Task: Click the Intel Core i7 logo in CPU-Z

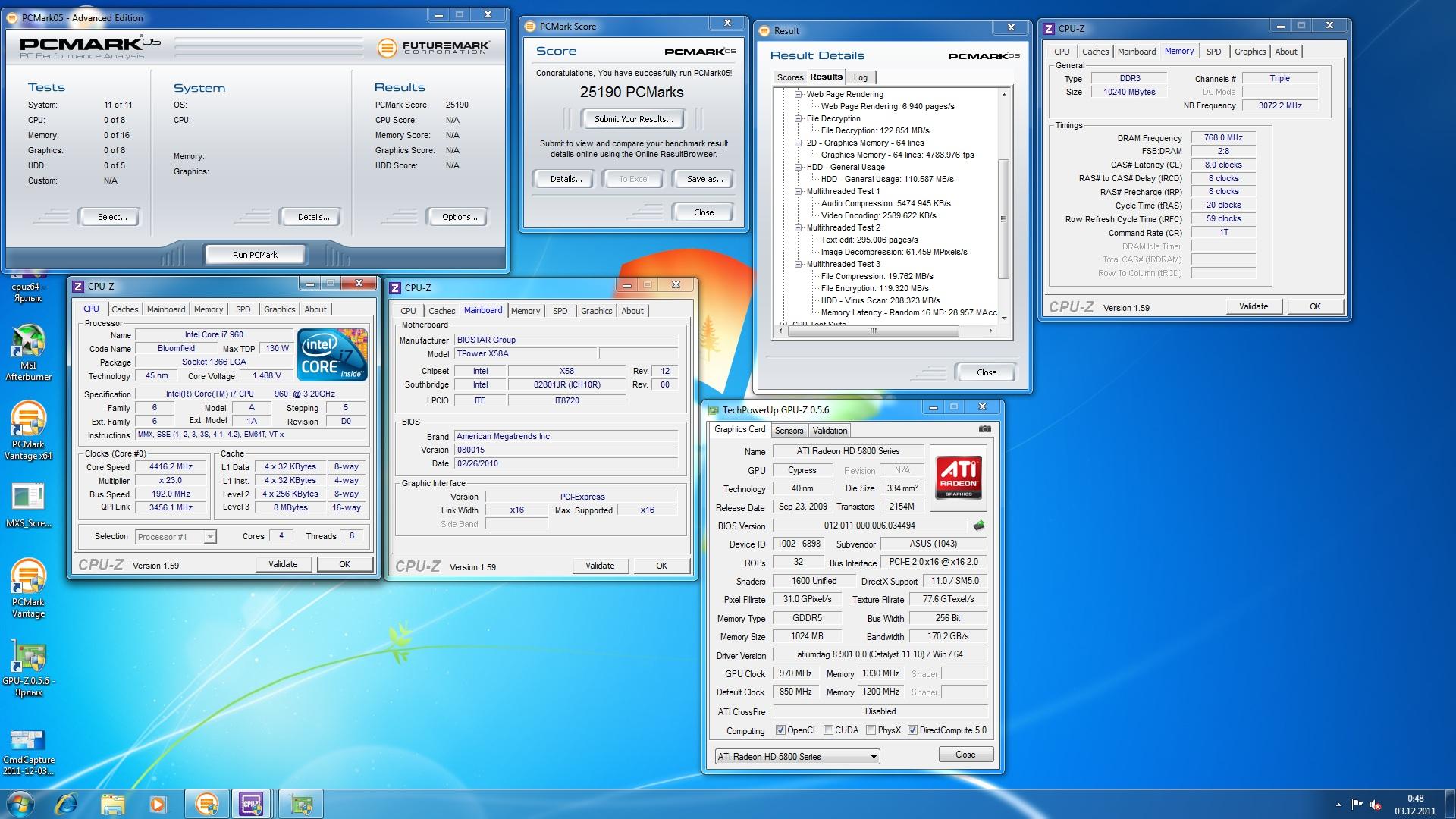Action: point(332,354)
